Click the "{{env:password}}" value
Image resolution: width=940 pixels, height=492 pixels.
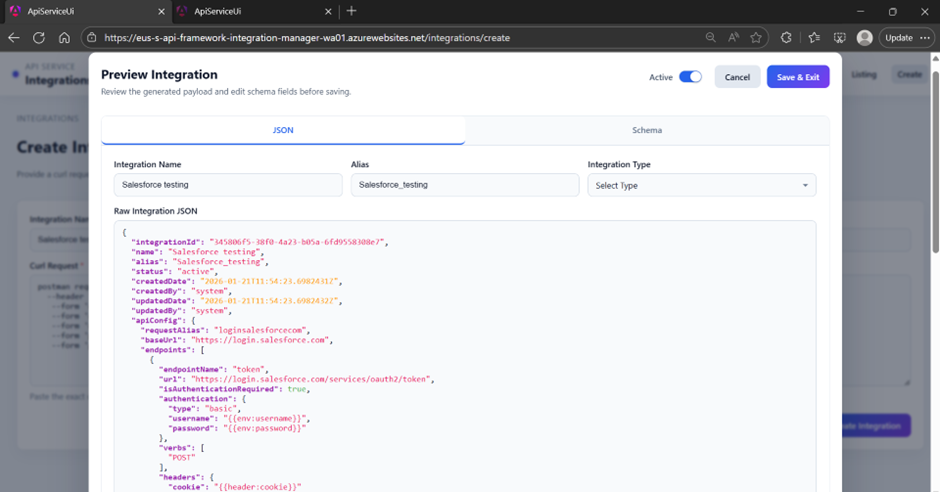point(264,428)
